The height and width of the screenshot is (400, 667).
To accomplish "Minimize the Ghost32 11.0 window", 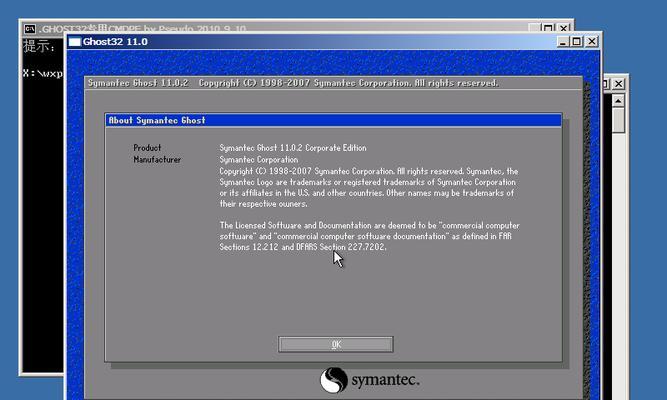I will pyautogui.click(x=562, y=42).
